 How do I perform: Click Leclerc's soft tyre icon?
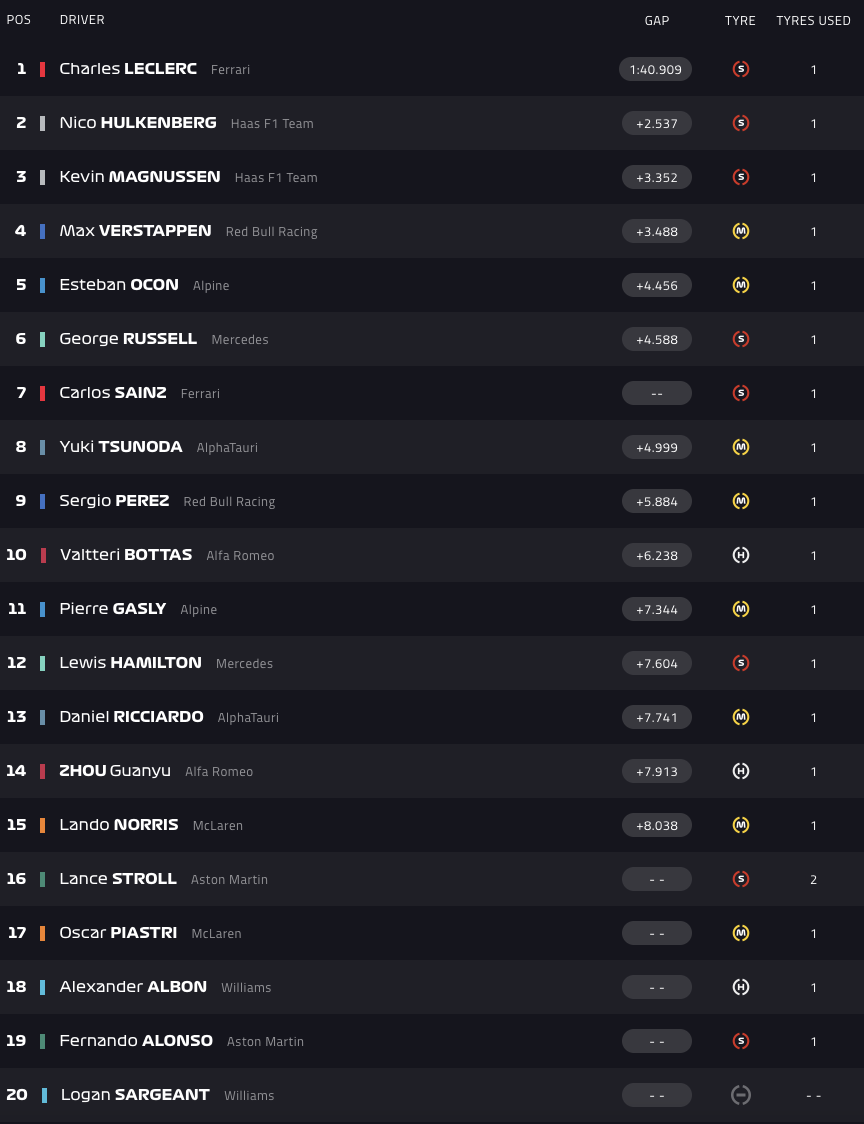(x=740, y=69)
